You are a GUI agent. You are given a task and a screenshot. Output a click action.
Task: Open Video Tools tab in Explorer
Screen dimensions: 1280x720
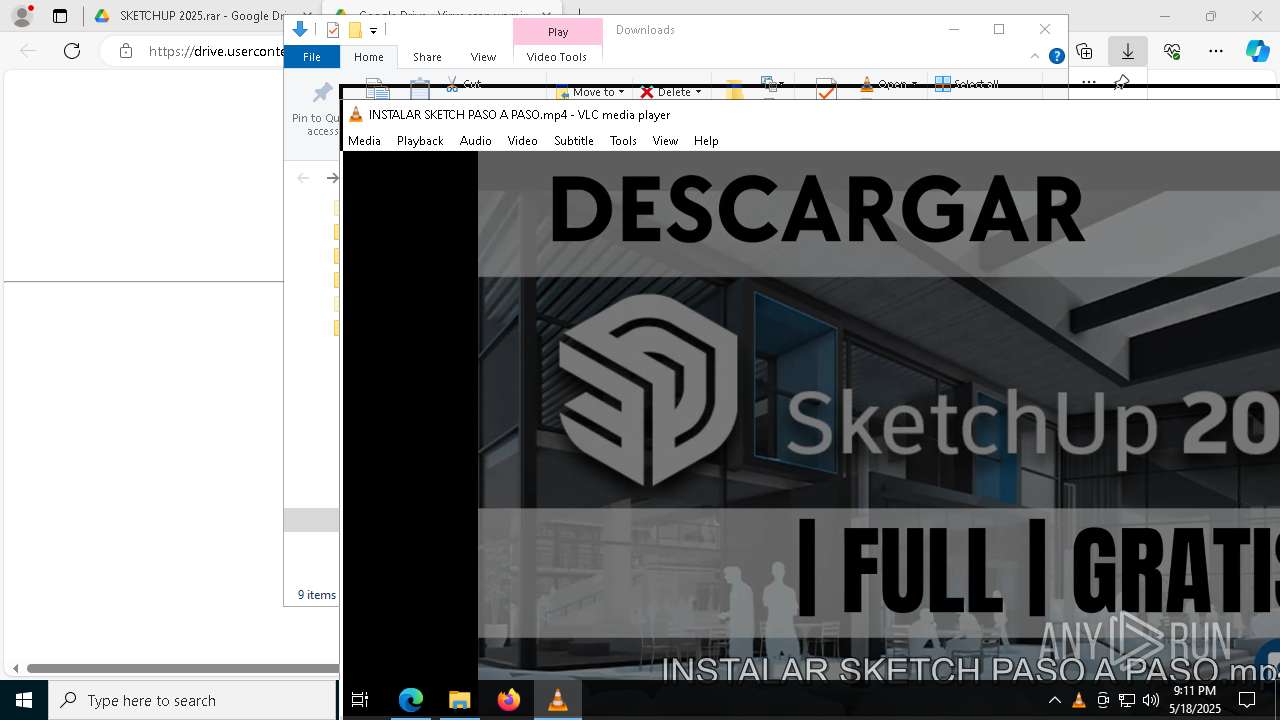tap(557, 57)
